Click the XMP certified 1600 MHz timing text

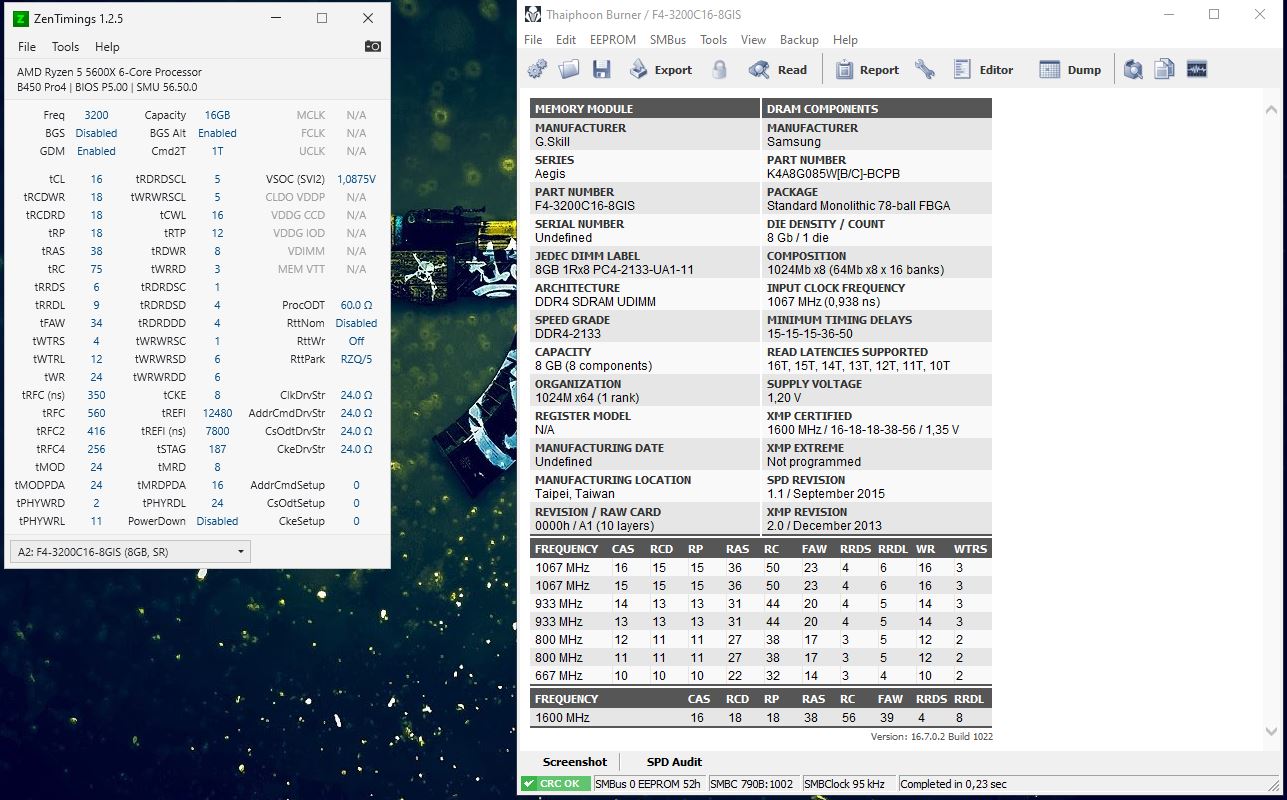point(863,430)
